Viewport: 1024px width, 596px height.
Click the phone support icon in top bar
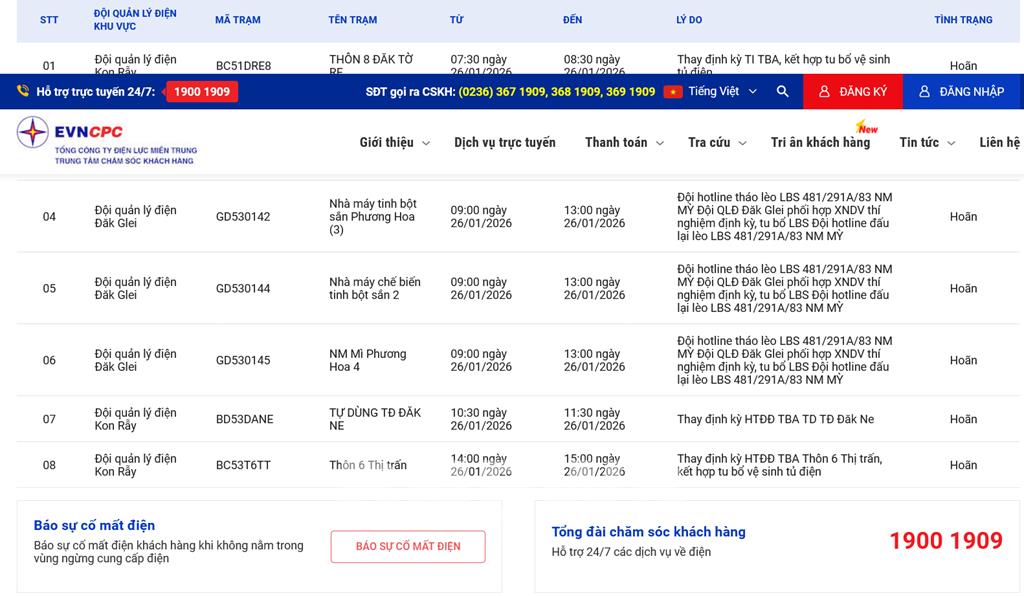tap(23, 92)
